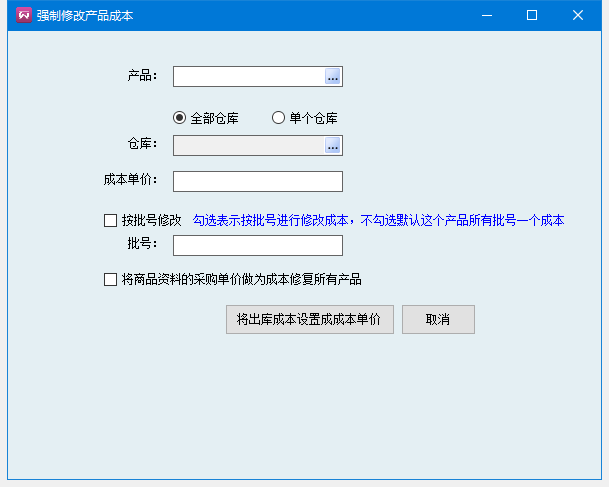Open warehouse picker with the 仓库 ellipsis button
Screen dimensions: 609x487
pos(333,146)
